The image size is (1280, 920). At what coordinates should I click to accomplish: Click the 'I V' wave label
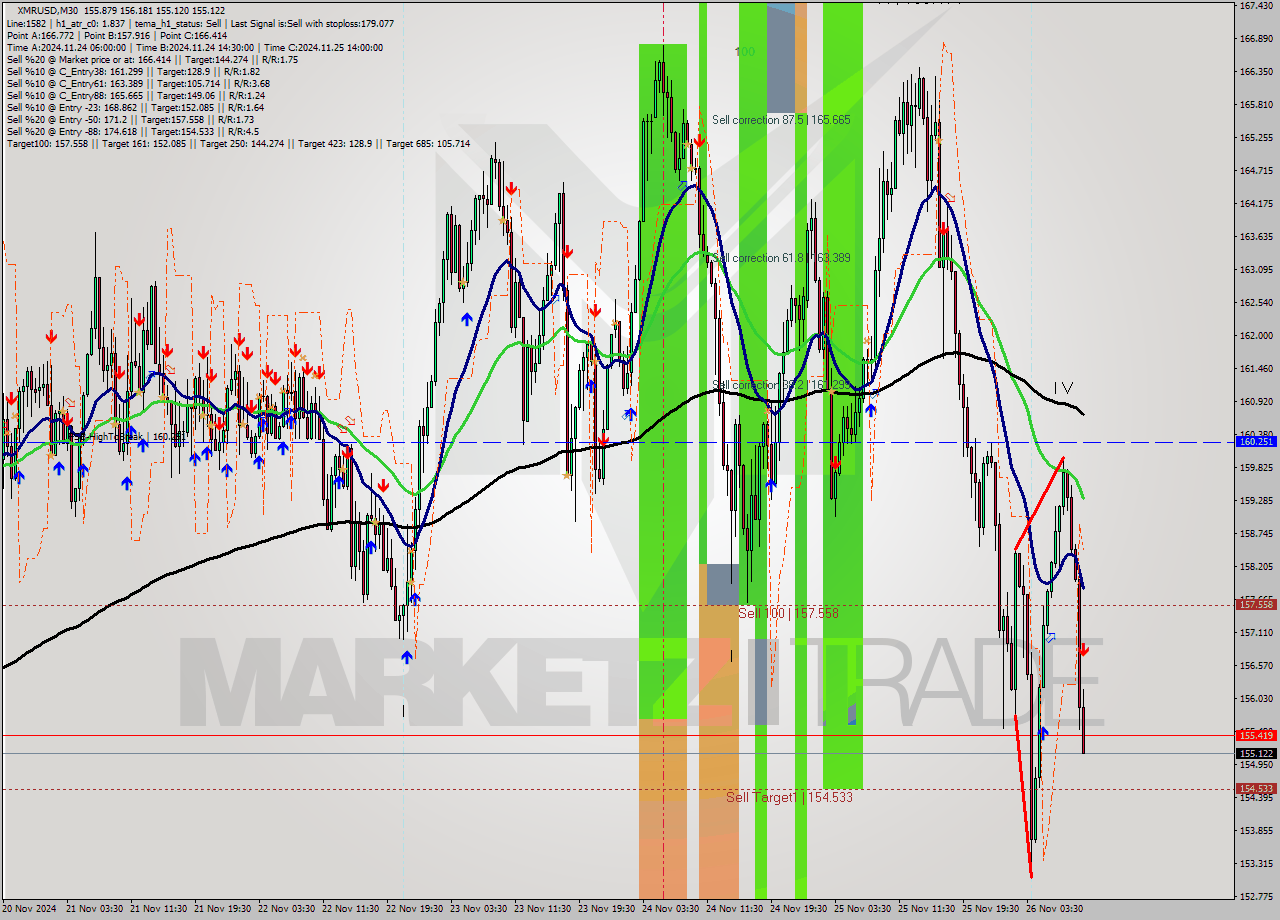[1063, 388]
